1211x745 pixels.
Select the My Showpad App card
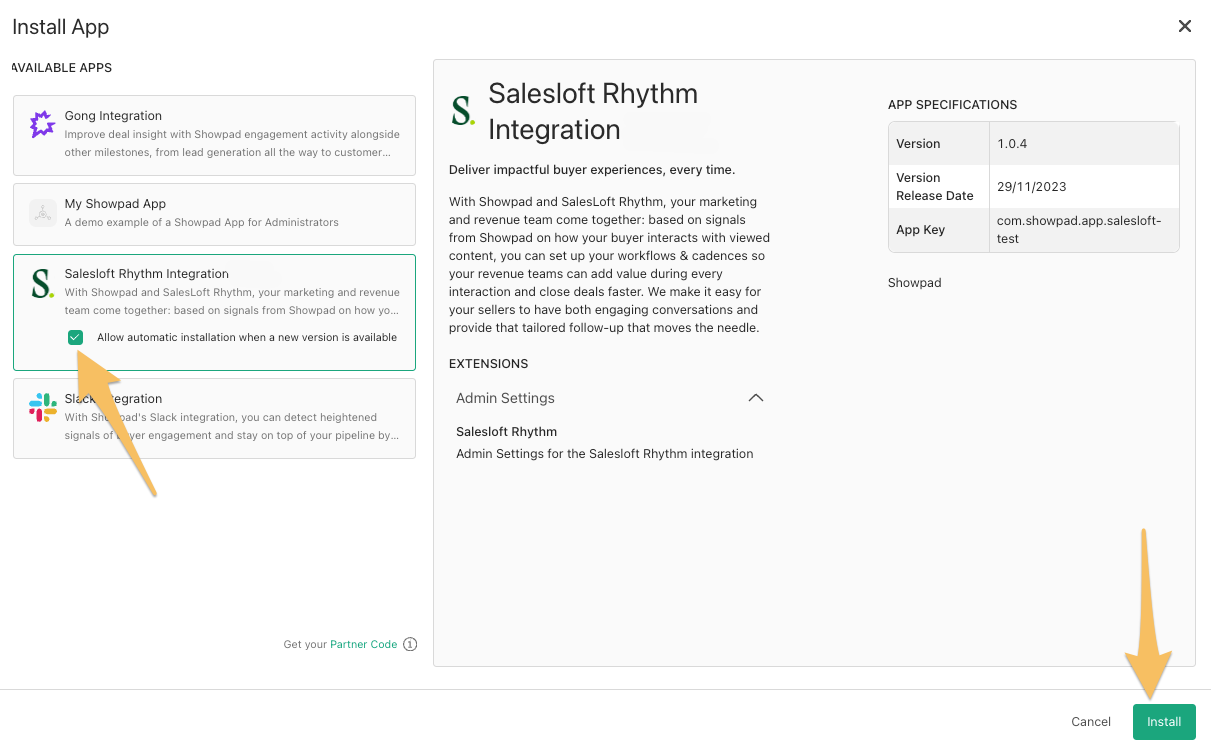214,214
